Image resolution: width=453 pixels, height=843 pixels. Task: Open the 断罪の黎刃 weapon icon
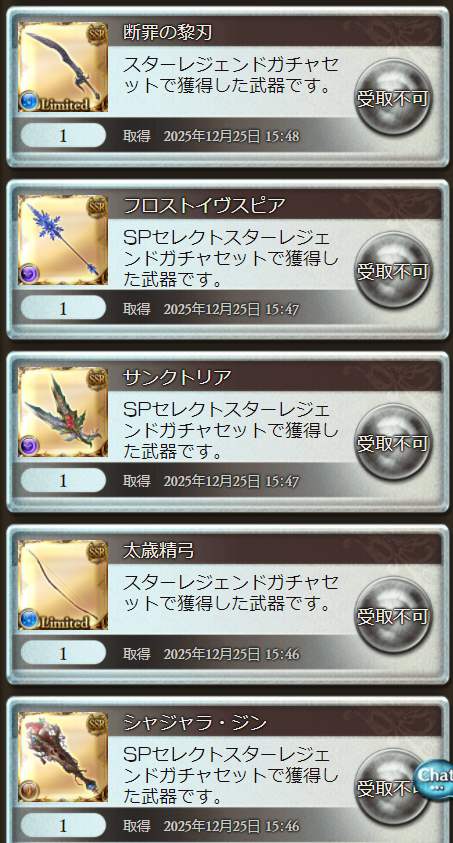pyautogui.click(x=63, y=67)
